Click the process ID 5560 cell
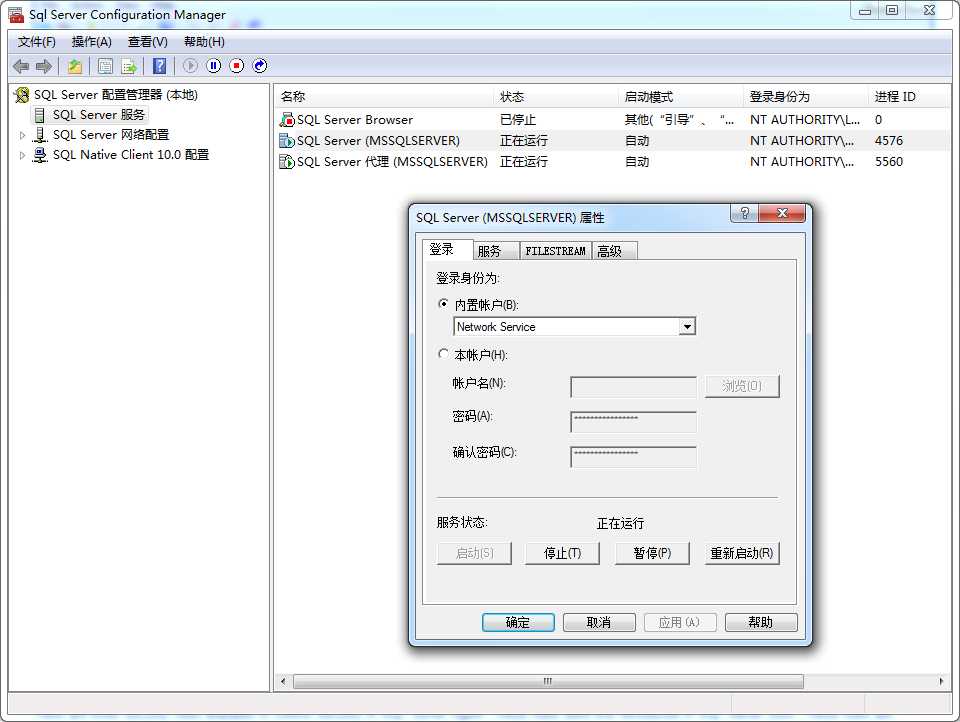 point(889,162)
